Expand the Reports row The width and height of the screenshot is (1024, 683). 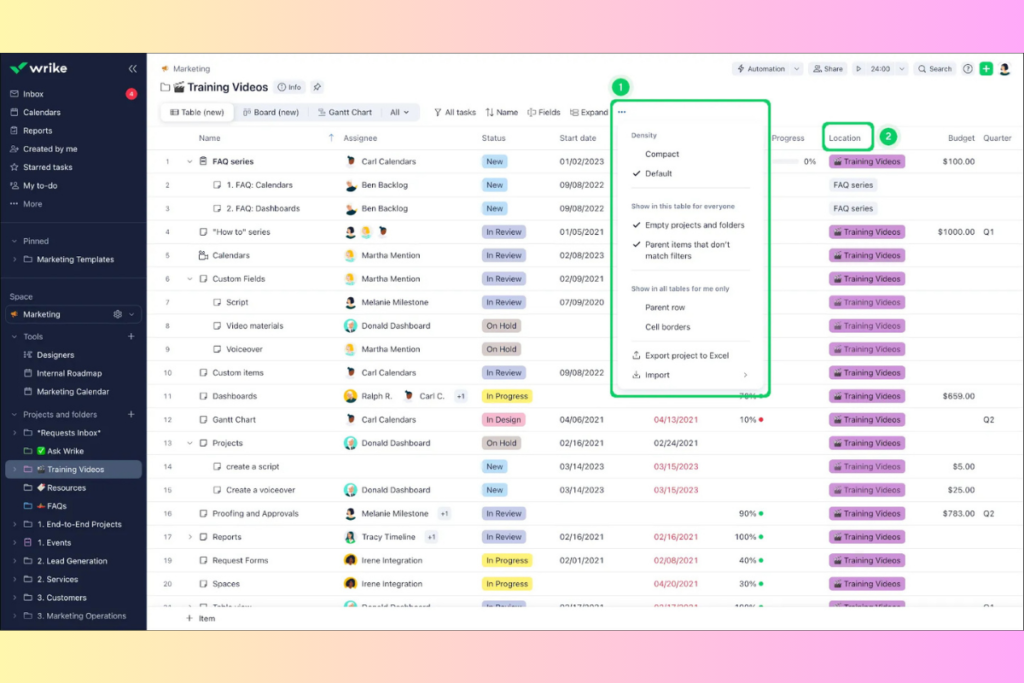[189, 537]
